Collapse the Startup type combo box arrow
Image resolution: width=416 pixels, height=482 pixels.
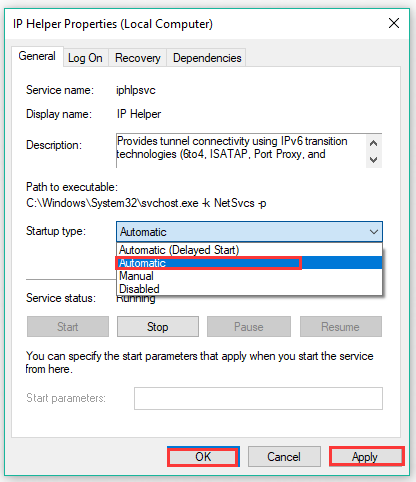tap(374, 232)
